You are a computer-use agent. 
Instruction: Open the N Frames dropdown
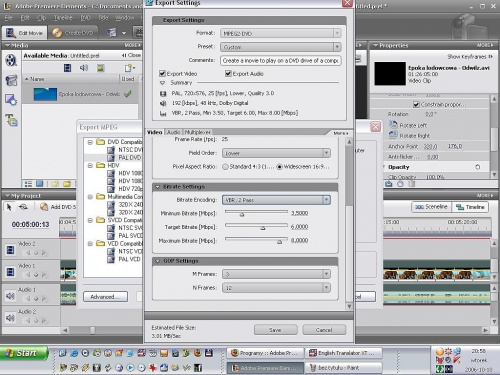pyautogui.click(x=276, y=288)
